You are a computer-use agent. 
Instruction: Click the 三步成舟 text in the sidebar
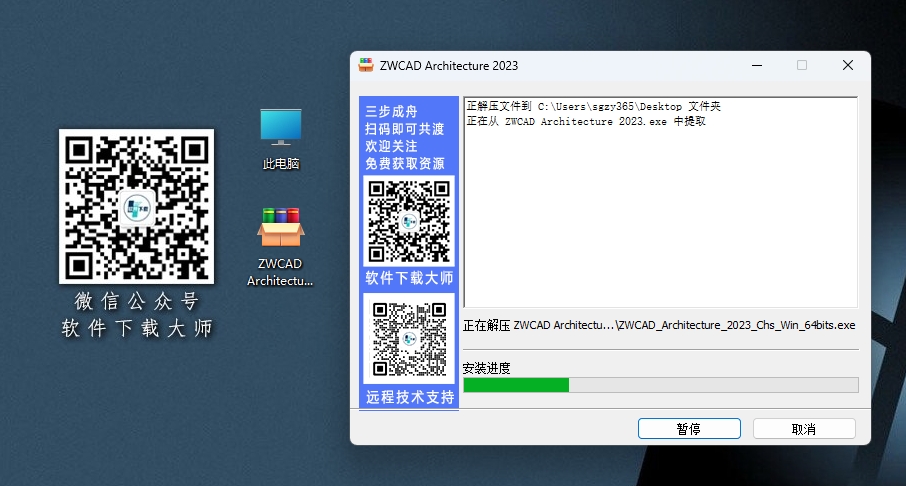coord(391,112)
